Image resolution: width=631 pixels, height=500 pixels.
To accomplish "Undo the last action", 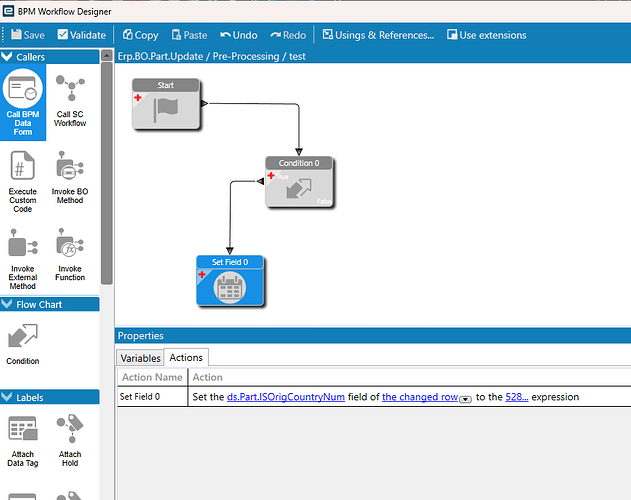I will click(239, 35).
